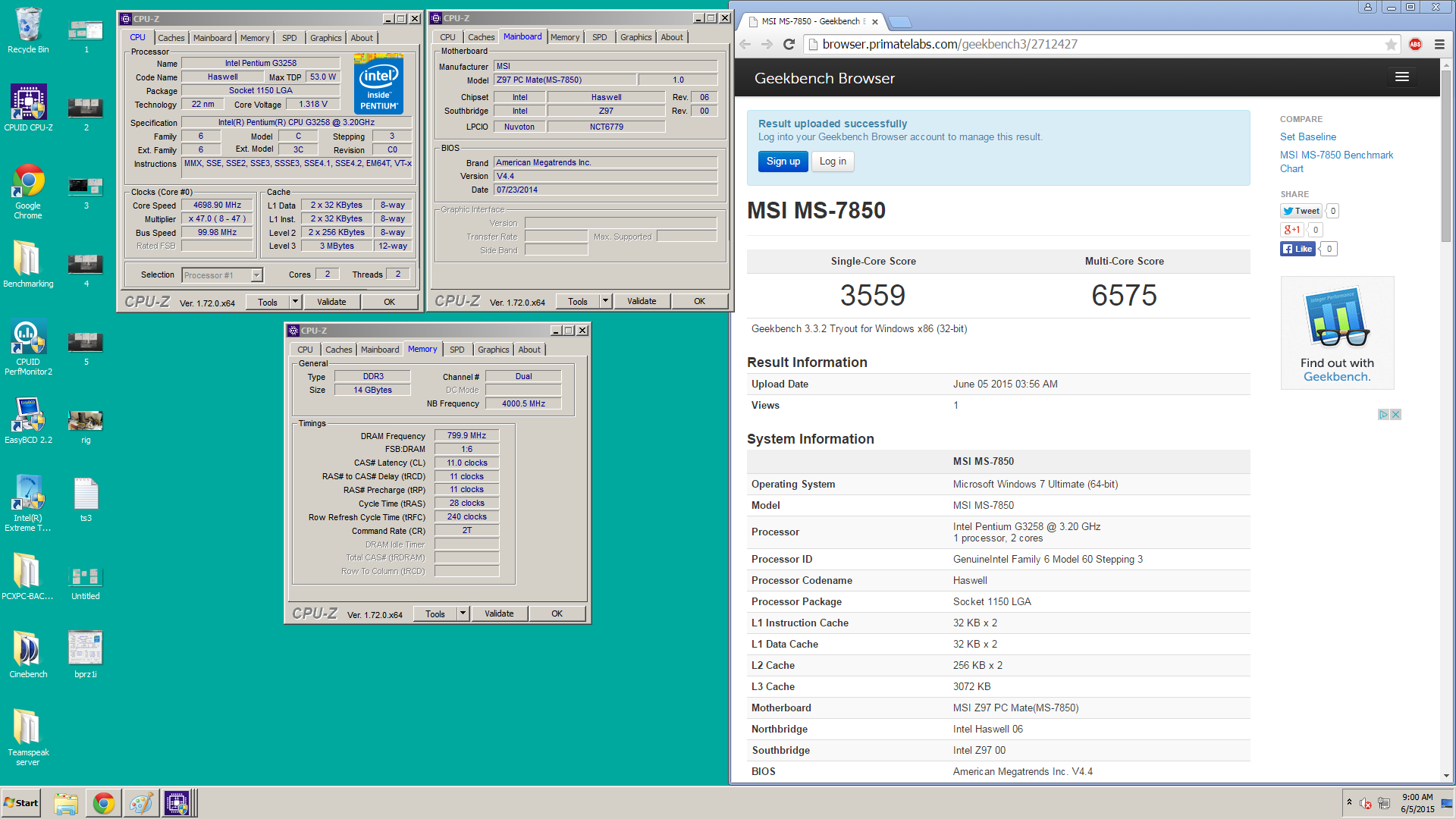
Task: Launch CPUID PerfMonitor2 desktop icon
Action: click(x=28, y=347)
